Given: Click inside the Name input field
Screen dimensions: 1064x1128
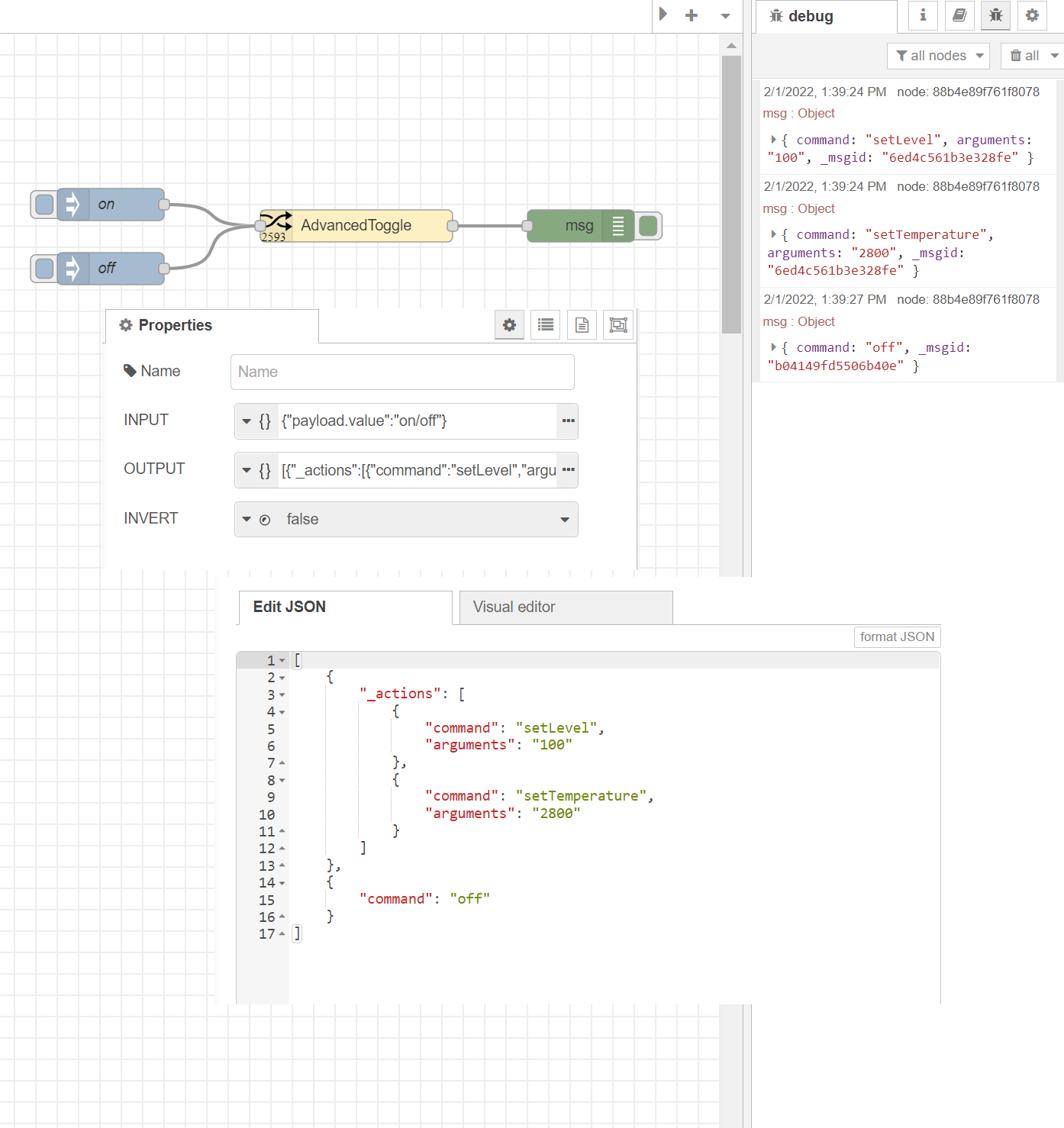Looking at the screenshot, I should (402, 372).
